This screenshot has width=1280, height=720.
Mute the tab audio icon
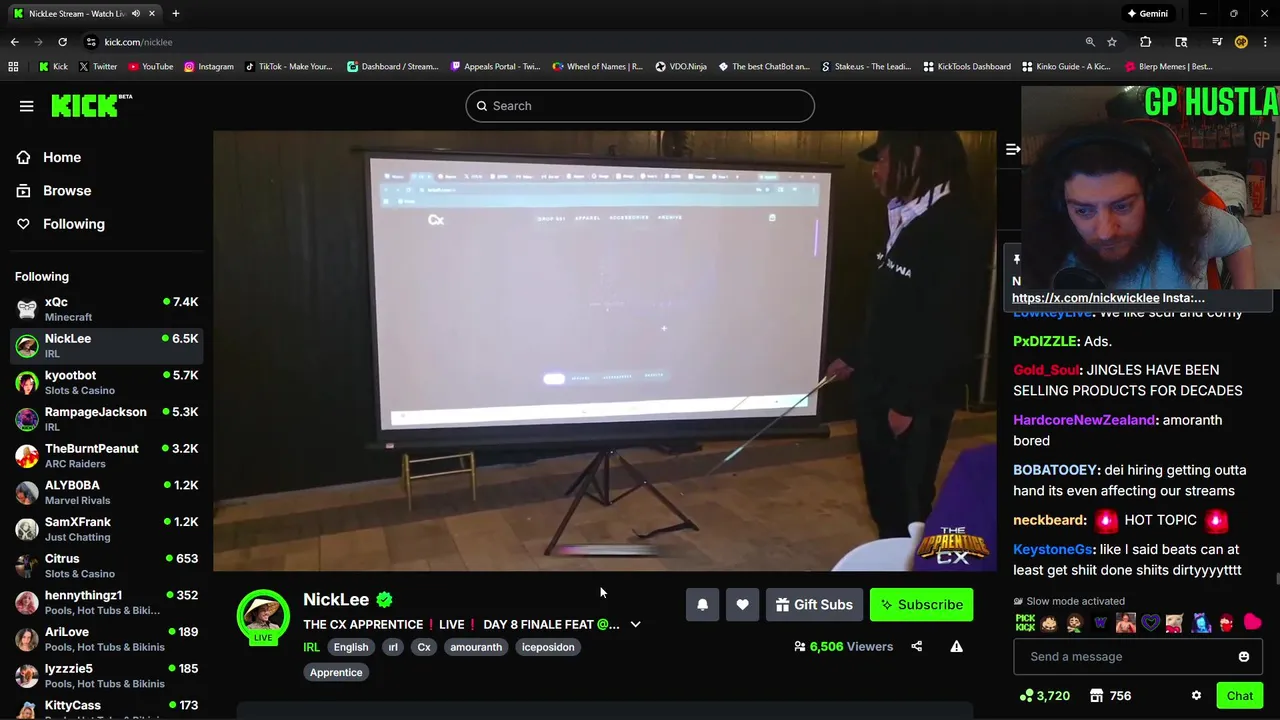click(x=136, y=14)
